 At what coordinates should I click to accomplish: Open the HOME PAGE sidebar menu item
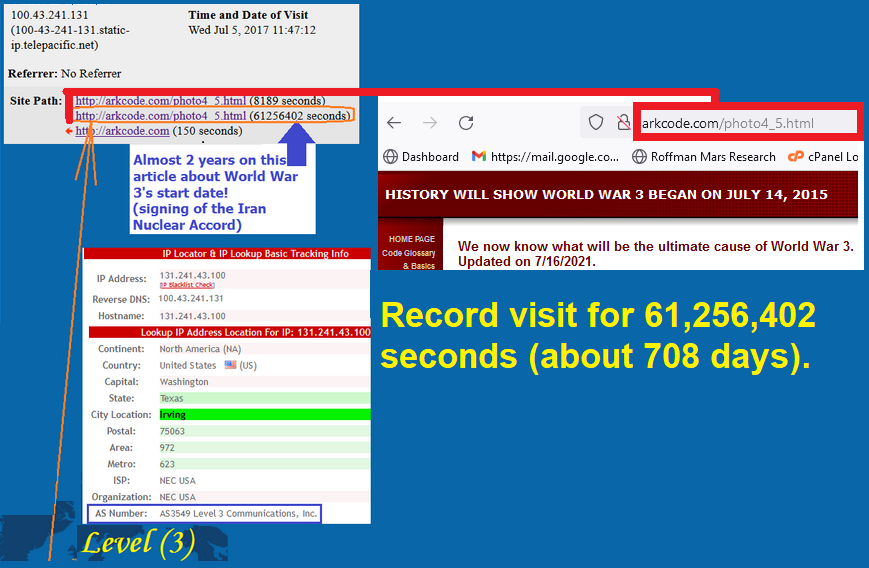point(412,240)
